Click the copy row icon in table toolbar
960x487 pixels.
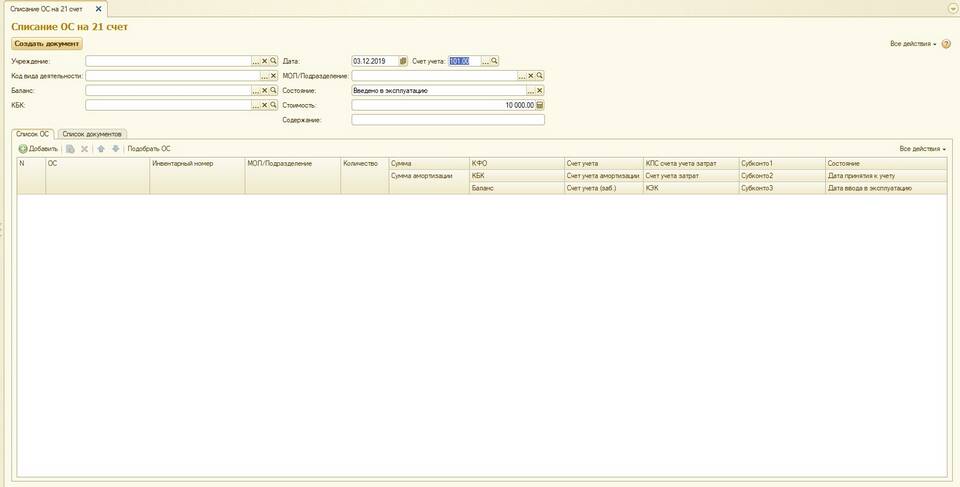click(x=71, y=149)
